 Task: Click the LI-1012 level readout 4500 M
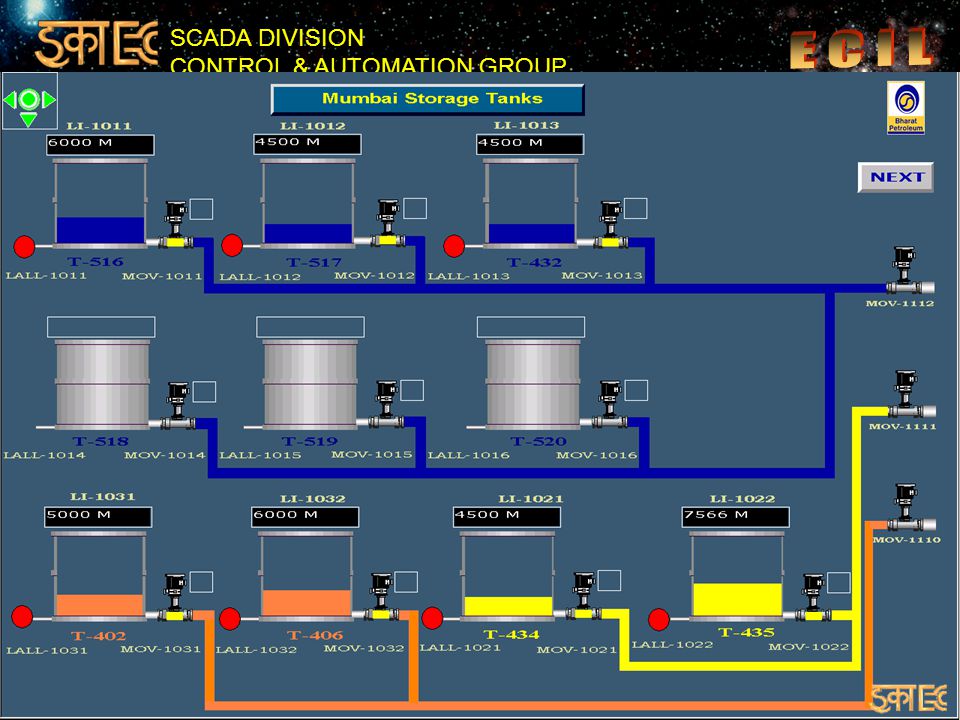coord(307,144)
